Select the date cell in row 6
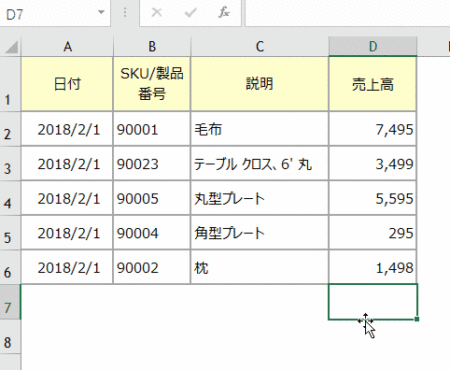 click(x=67, y=267)
